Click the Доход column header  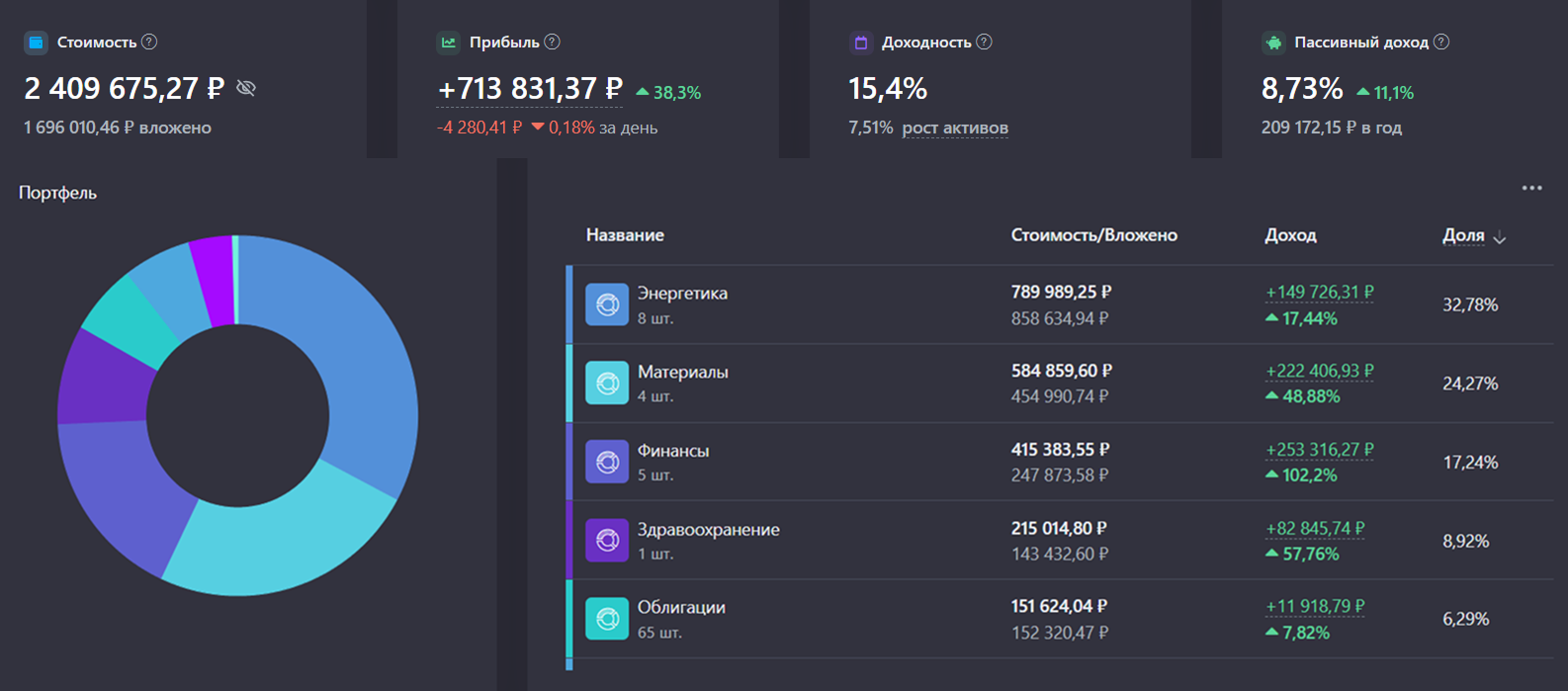[x=1290, y=235]
